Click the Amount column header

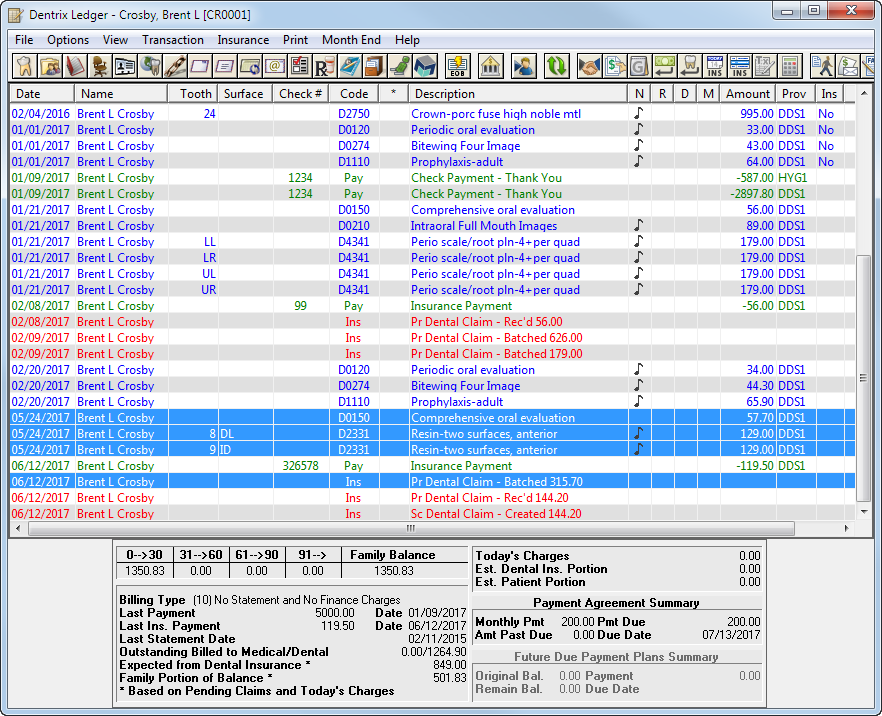tap(748, 94)
